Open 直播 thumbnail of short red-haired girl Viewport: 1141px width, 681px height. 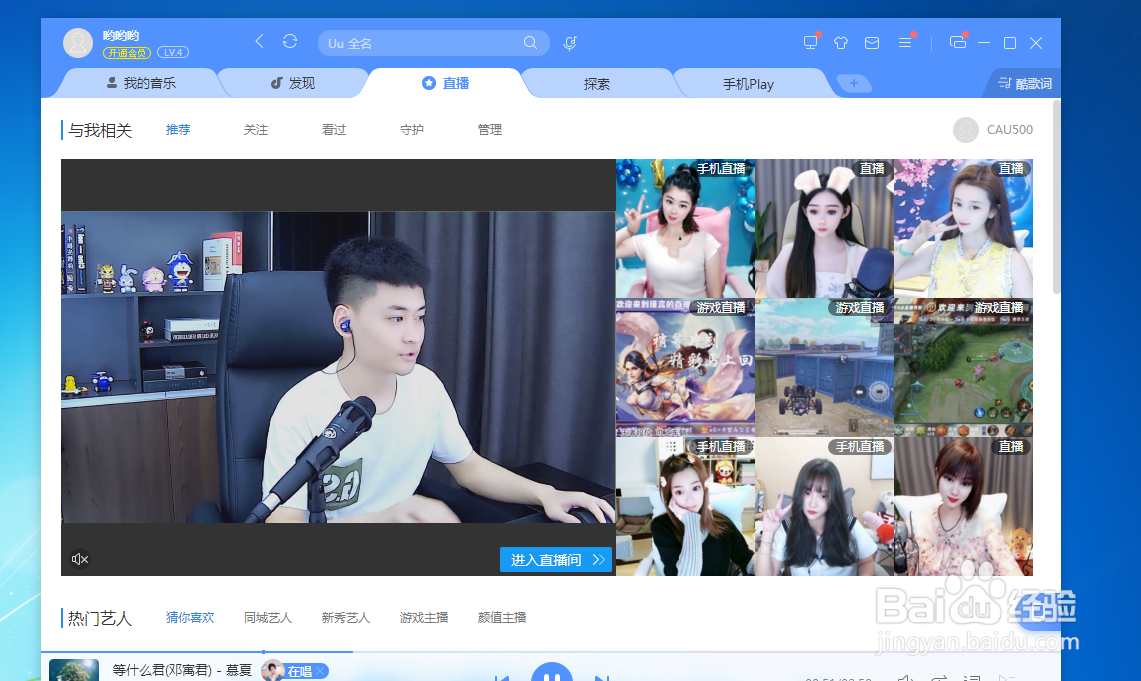(963, 506)
